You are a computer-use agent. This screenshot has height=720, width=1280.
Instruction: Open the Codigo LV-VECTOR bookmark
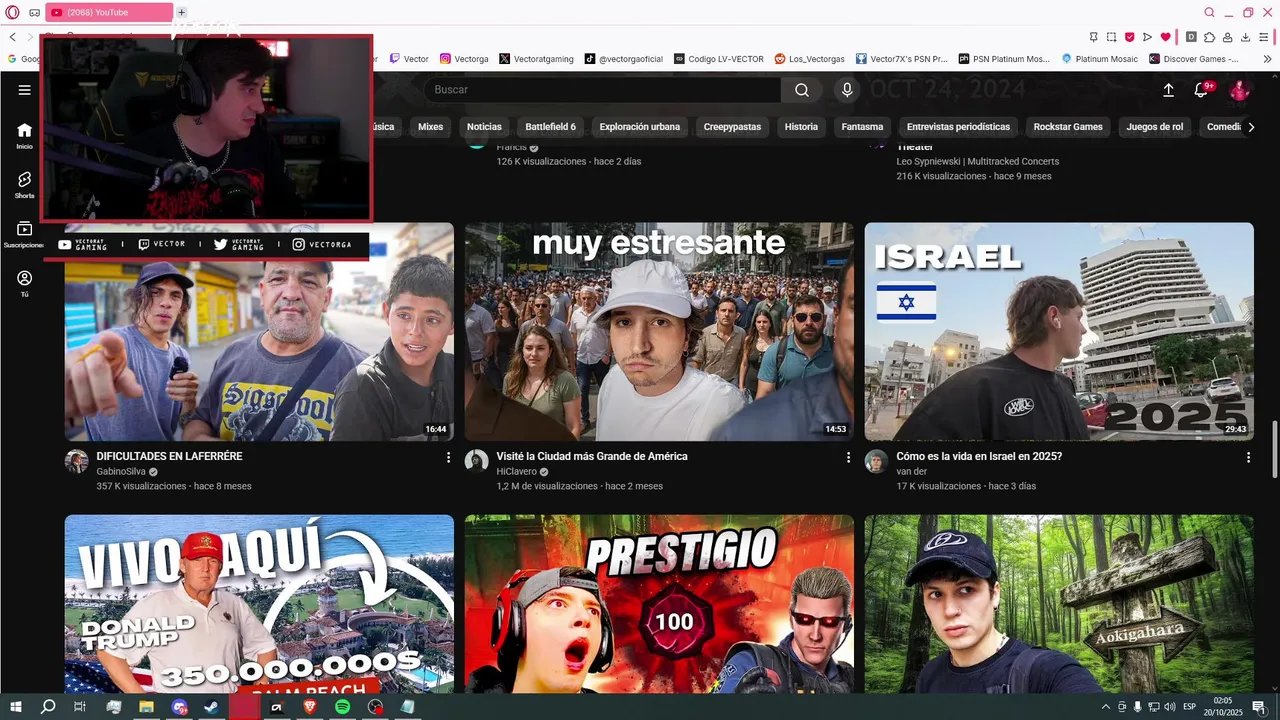coord(719,59)
